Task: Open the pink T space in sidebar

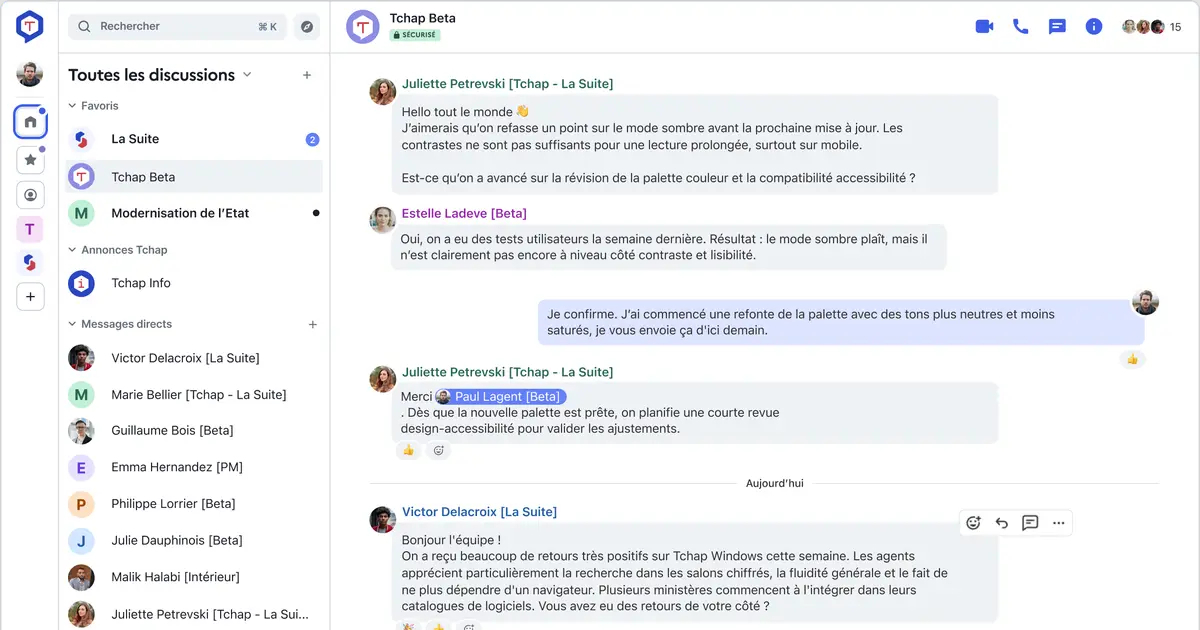Action: pos(30,229)
